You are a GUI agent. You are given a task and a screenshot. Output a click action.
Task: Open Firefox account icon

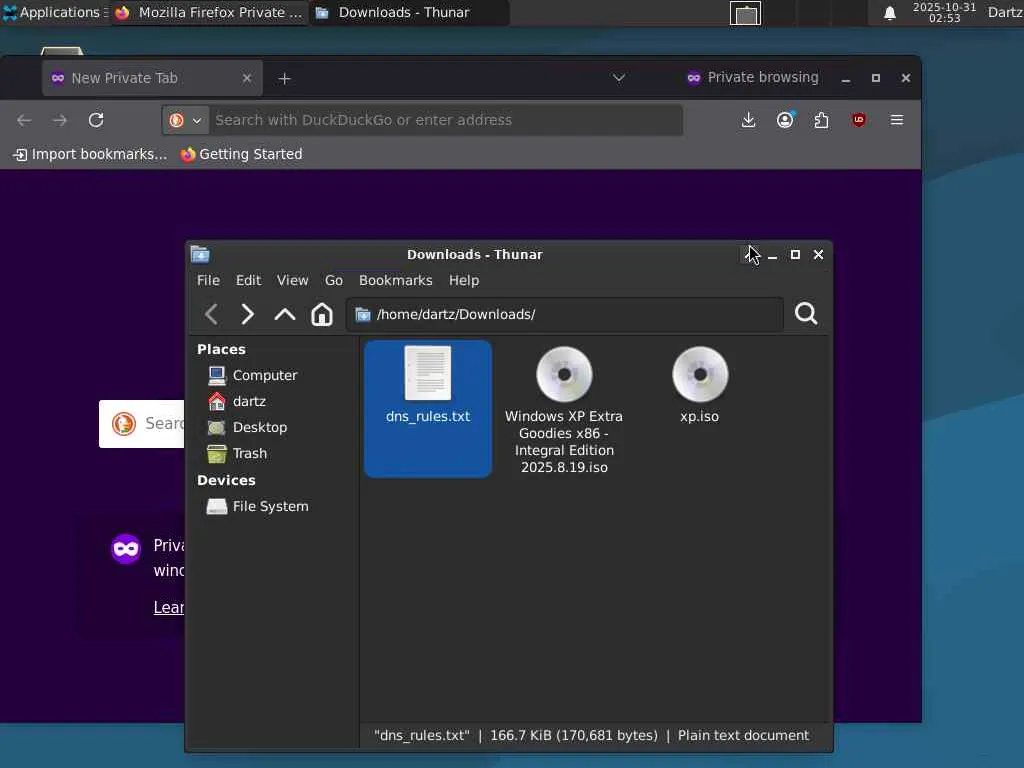pos(785,120)
